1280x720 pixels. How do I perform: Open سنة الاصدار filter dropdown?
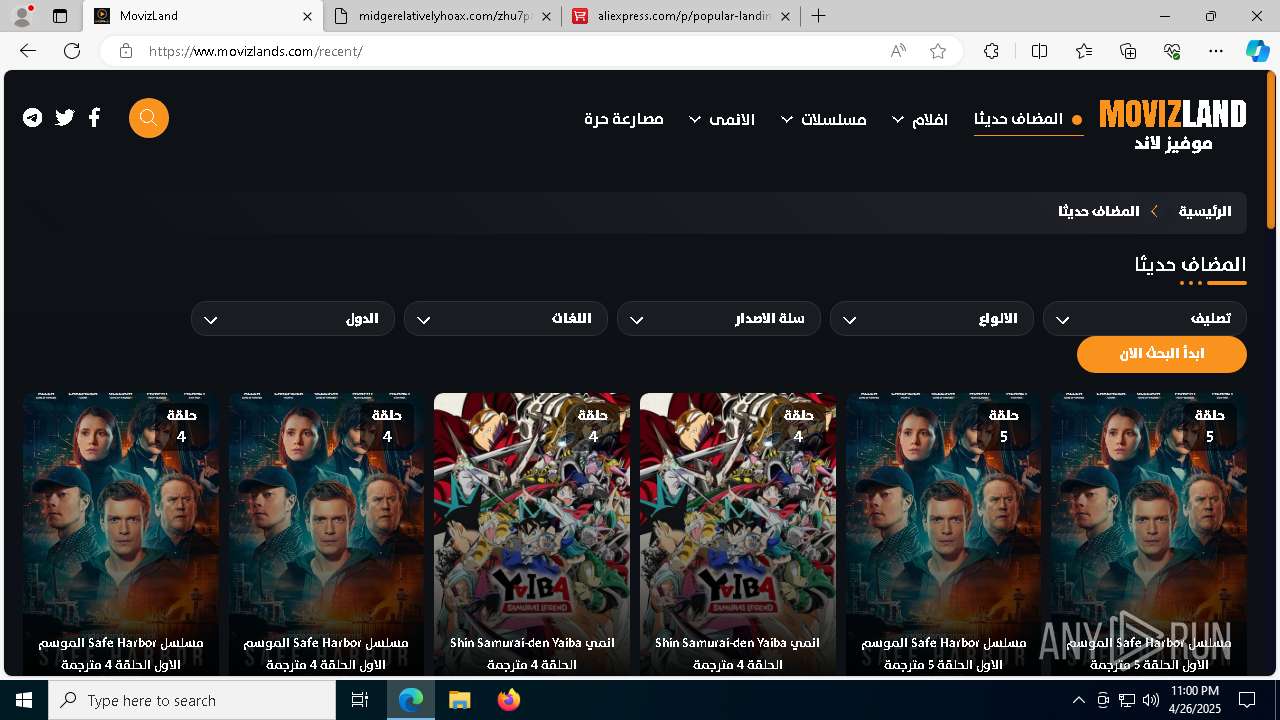(x=718, y=319)
